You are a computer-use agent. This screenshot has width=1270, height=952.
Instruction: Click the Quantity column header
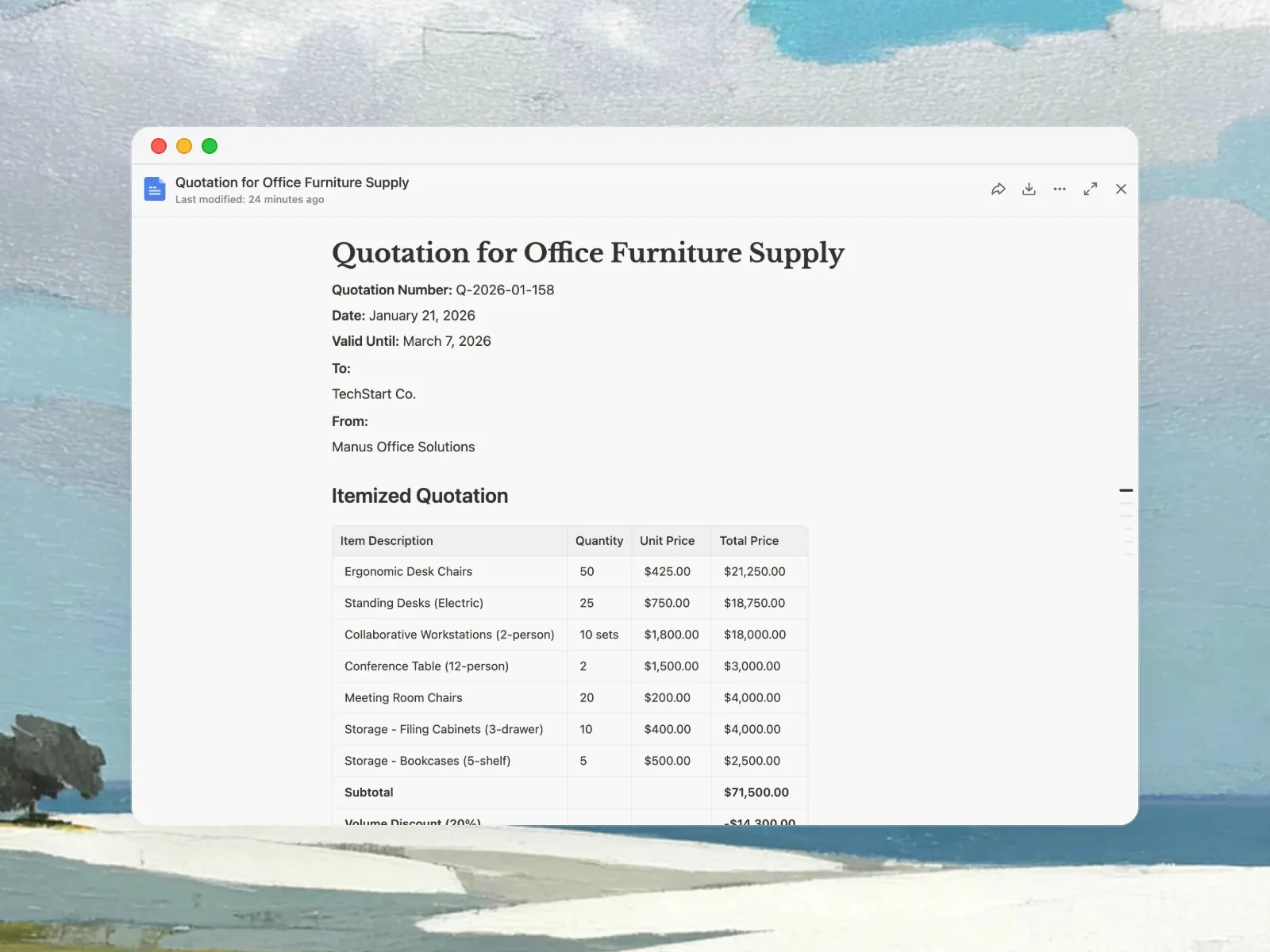[599, 540]
